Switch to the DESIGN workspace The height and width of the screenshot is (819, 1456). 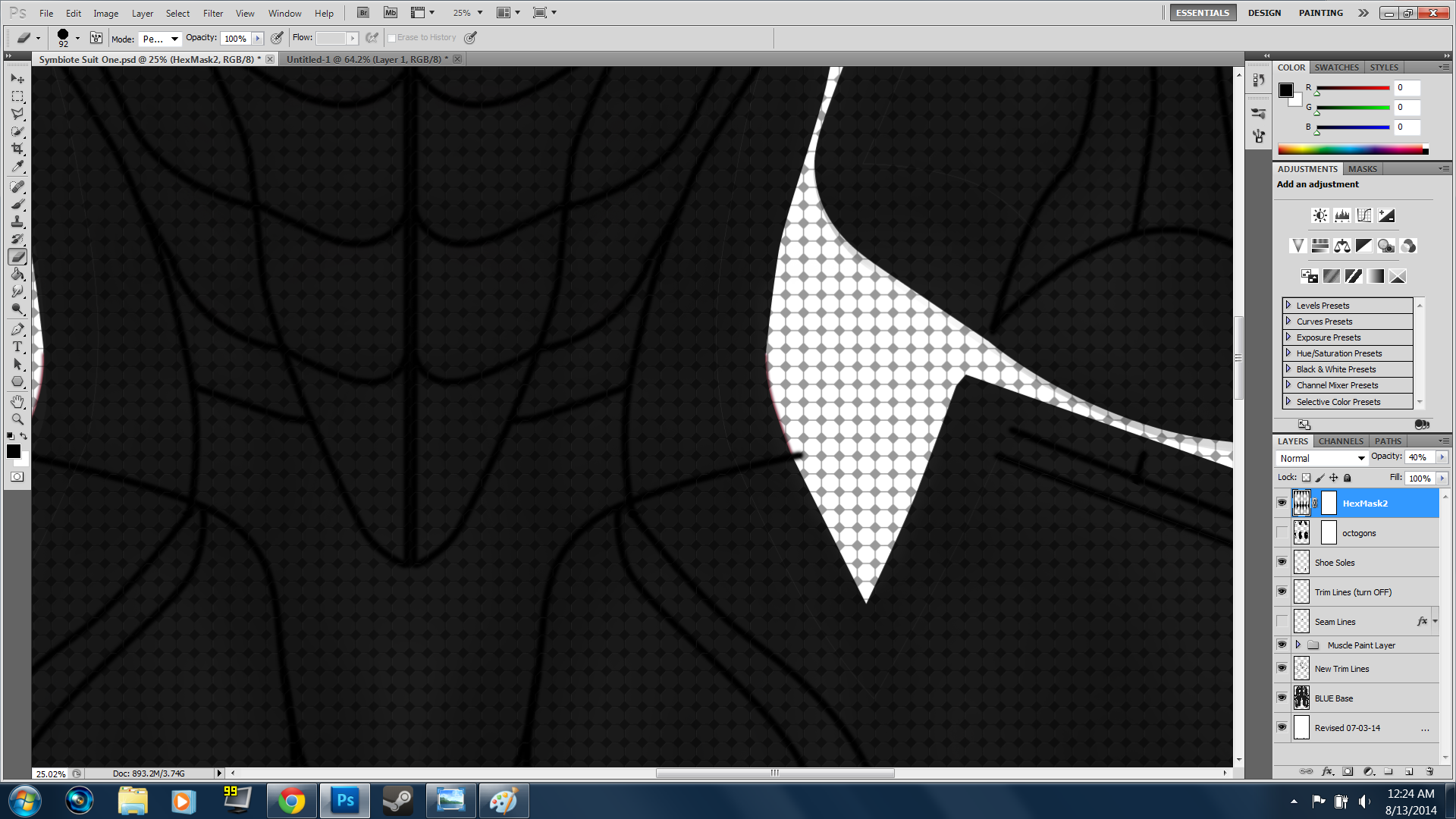[1264, 13]
